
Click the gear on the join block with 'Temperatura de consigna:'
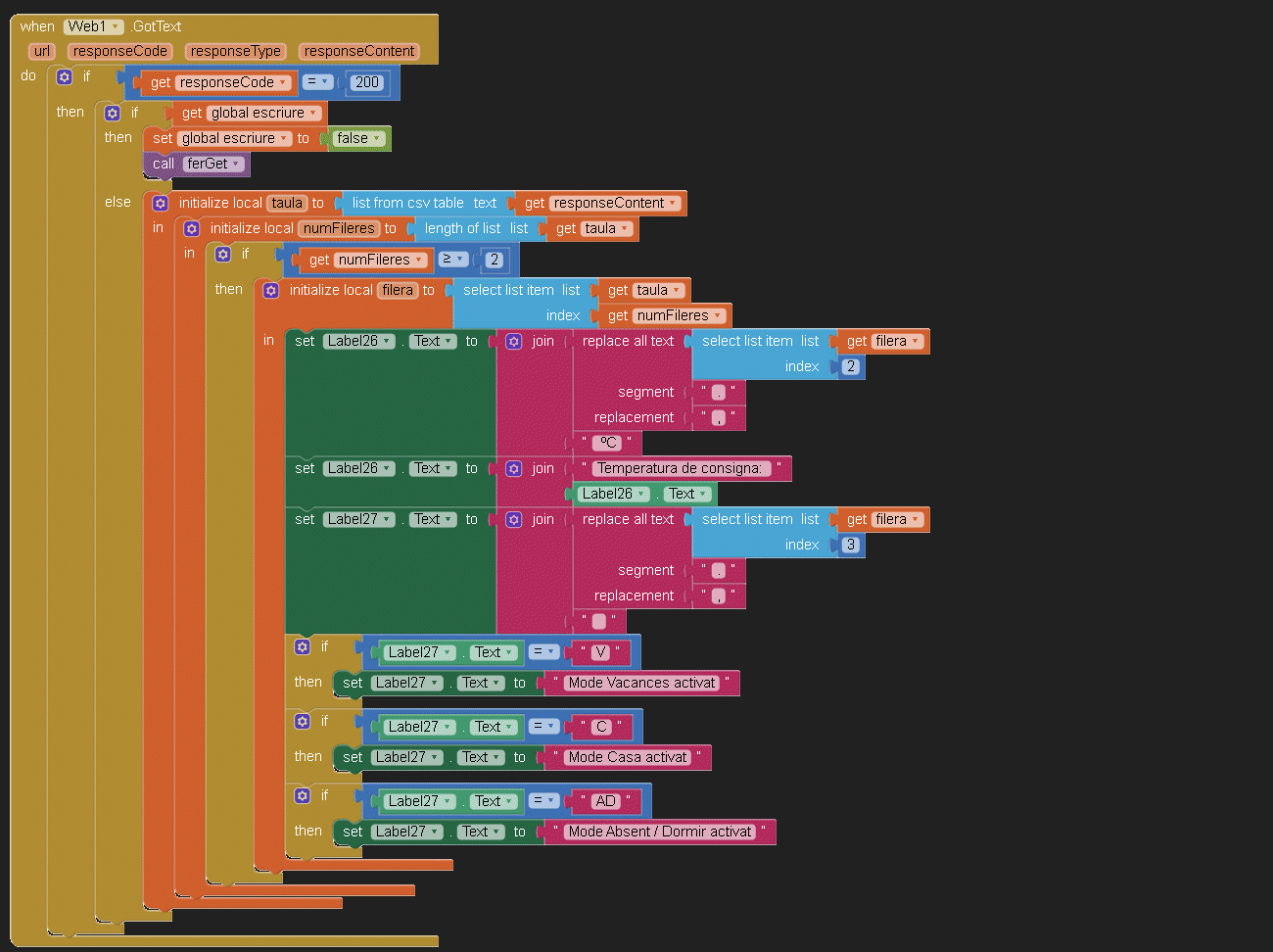point(514,469)
